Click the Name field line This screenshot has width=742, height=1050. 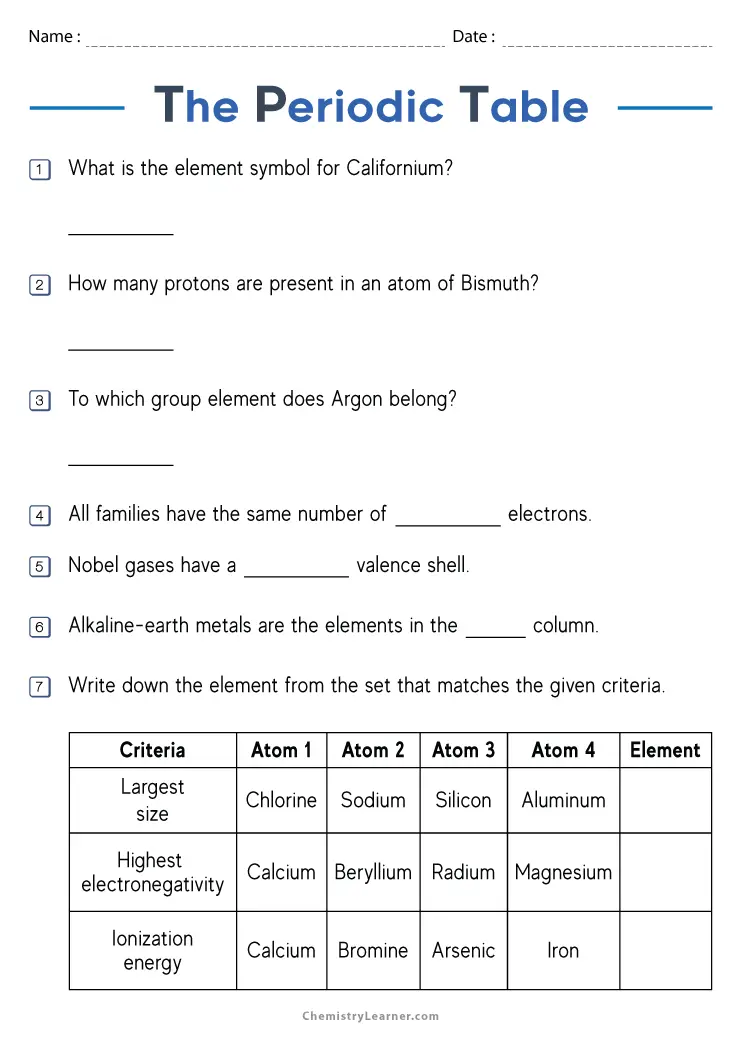(265, 40)
